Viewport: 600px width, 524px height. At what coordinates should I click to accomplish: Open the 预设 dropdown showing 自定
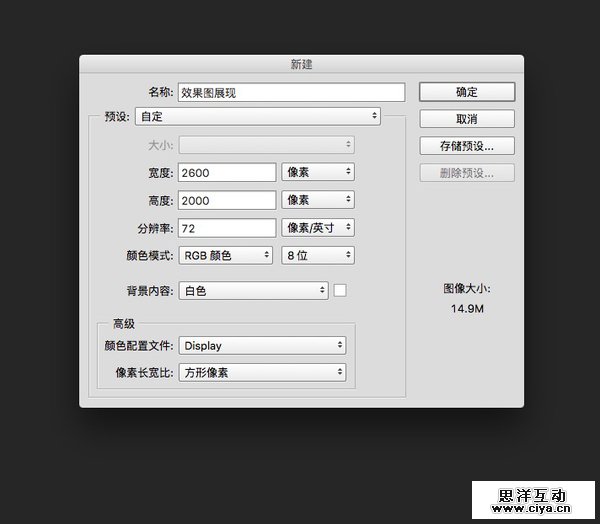coord(258,117)
